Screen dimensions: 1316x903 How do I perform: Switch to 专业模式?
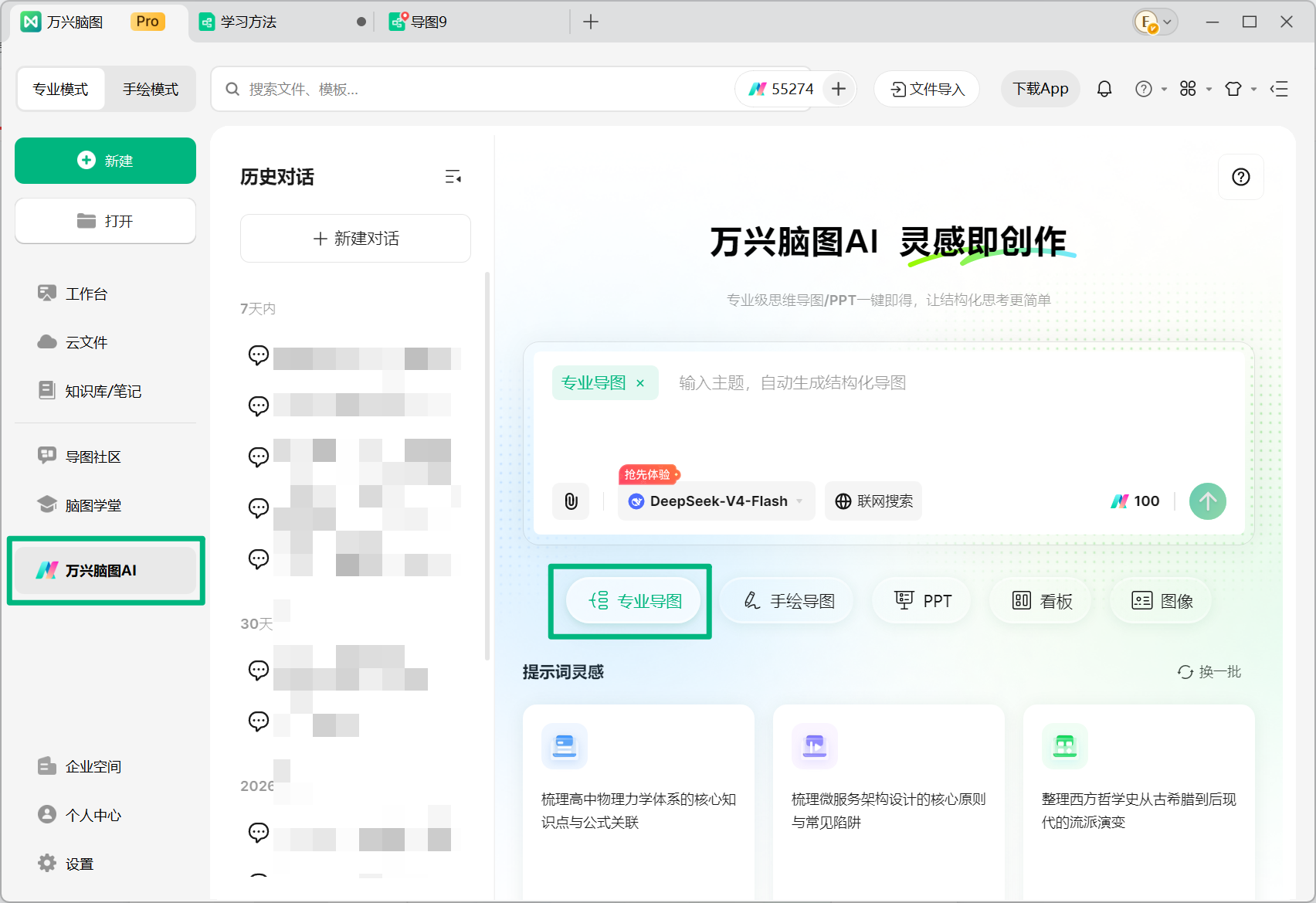60,89
